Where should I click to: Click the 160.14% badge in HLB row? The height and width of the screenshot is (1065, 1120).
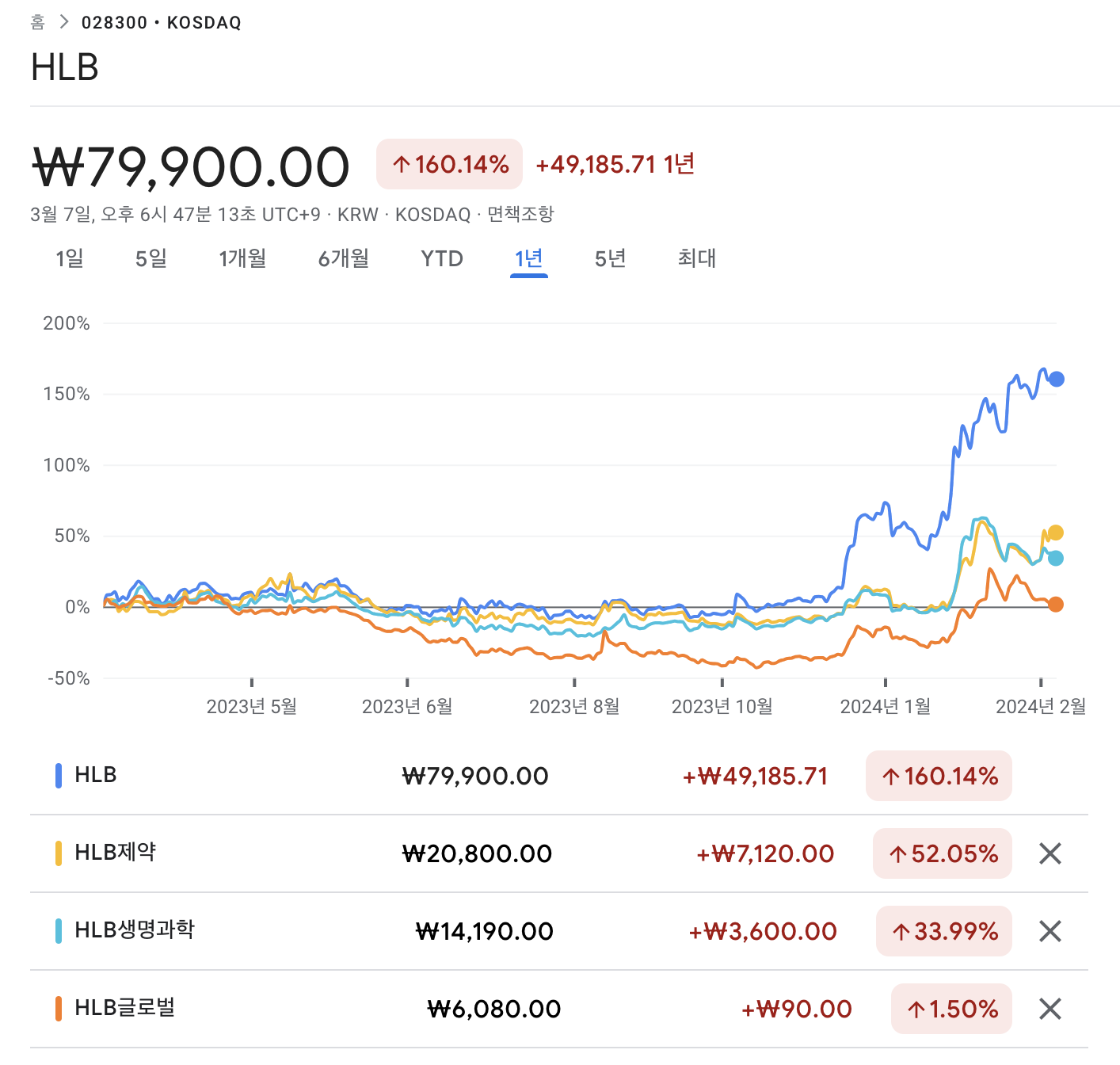[x=939, y=776]
